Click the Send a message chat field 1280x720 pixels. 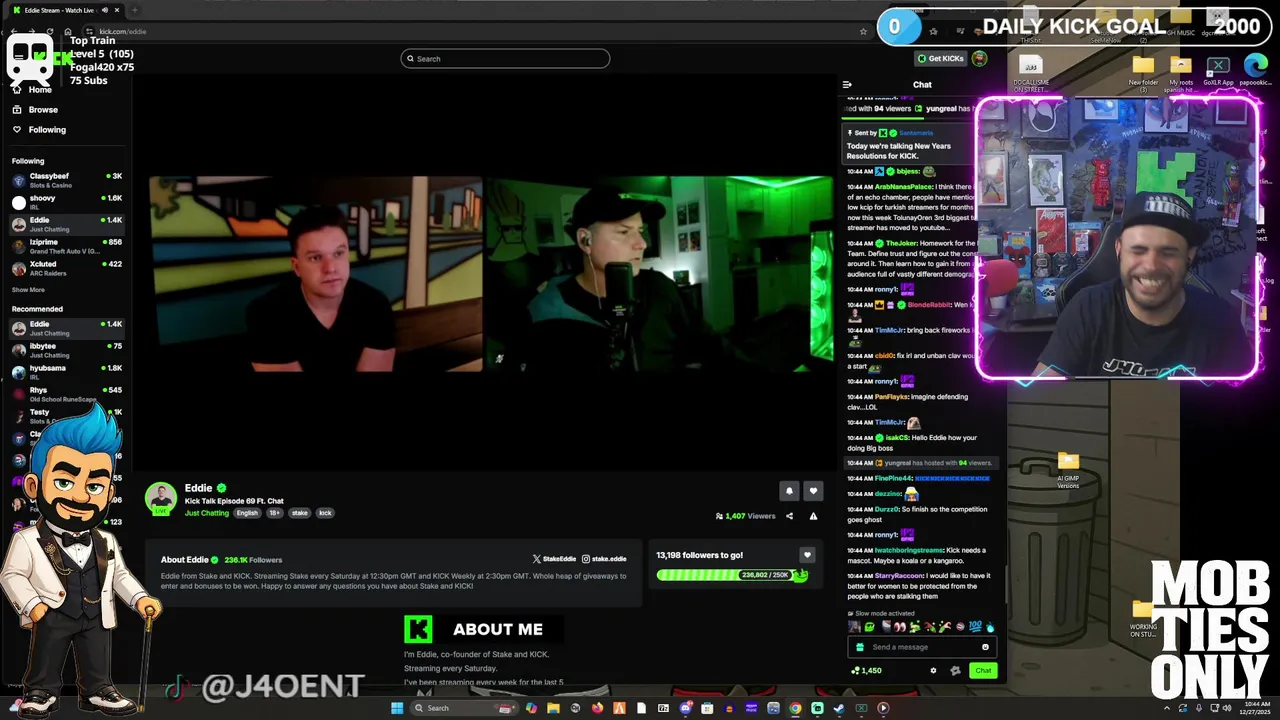[x=922, y=647]
